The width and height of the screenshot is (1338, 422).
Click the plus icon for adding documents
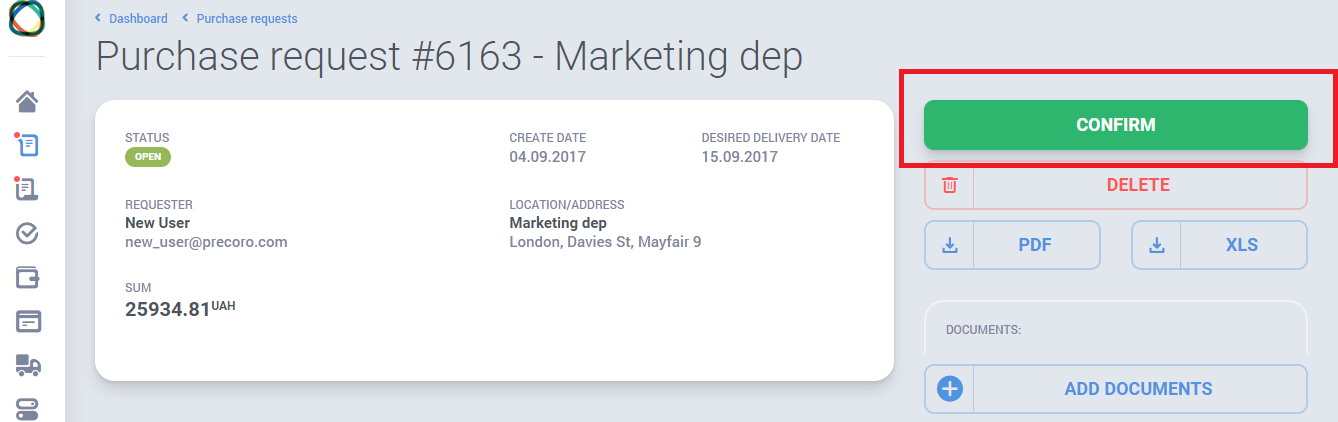tap(950, 389)
